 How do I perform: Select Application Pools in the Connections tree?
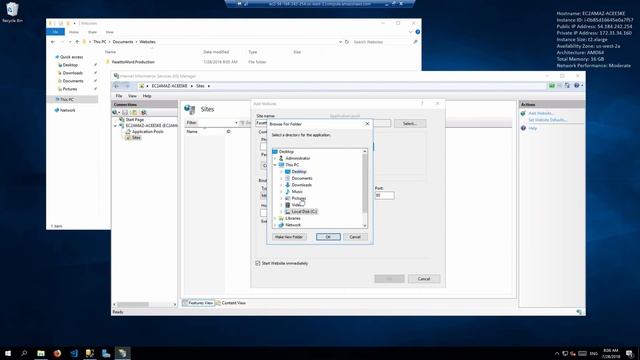[144, 131]
